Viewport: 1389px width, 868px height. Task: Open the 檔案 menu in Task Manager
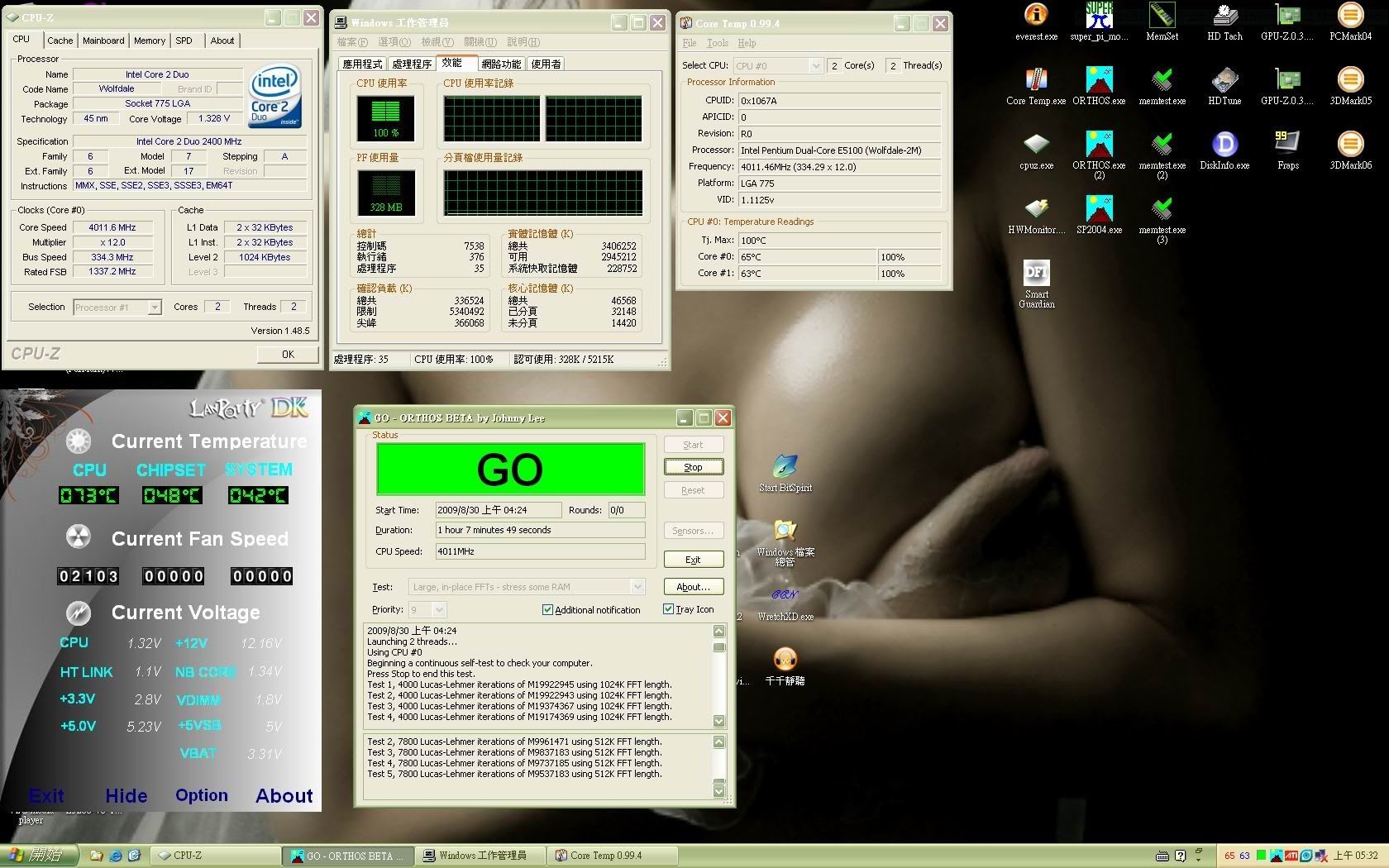click(352, 42)
